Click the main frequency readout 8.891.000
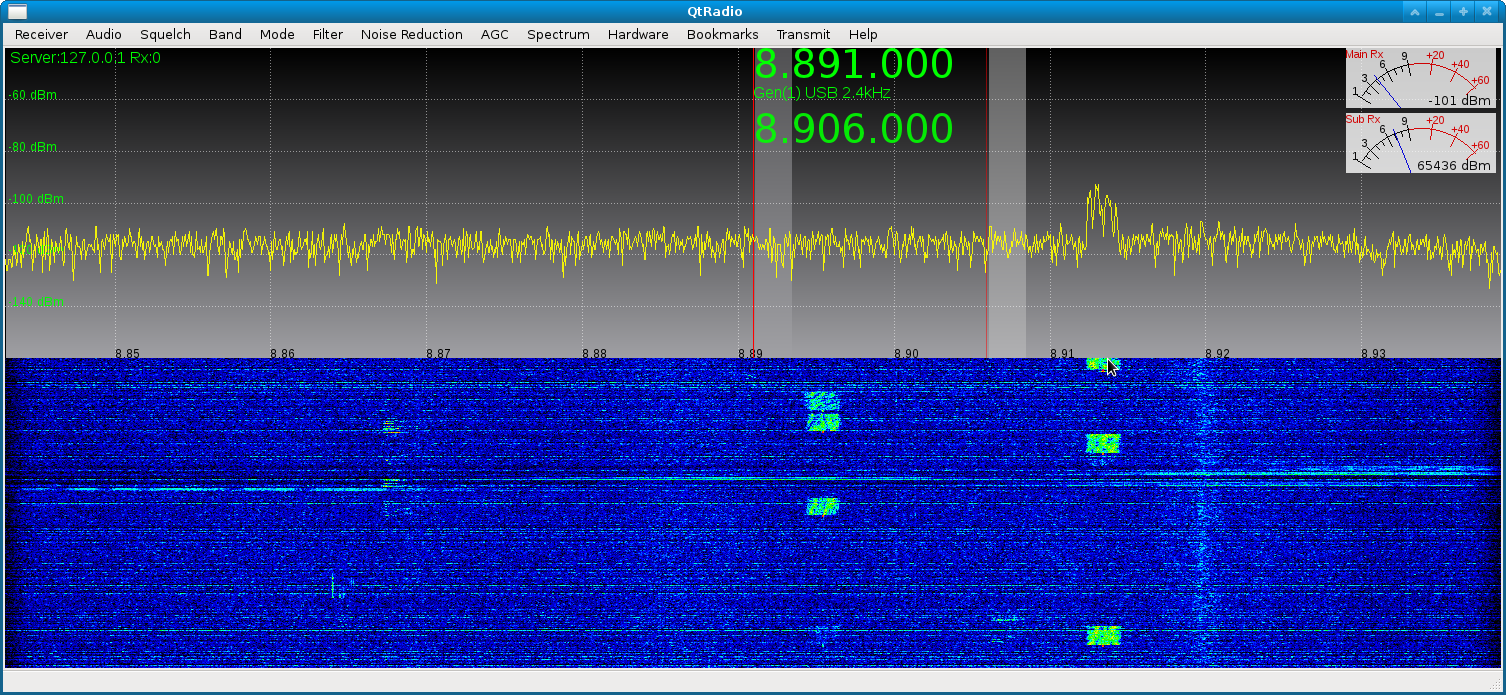The width and height of the screenshot is (1506, 695). (852, 63)
